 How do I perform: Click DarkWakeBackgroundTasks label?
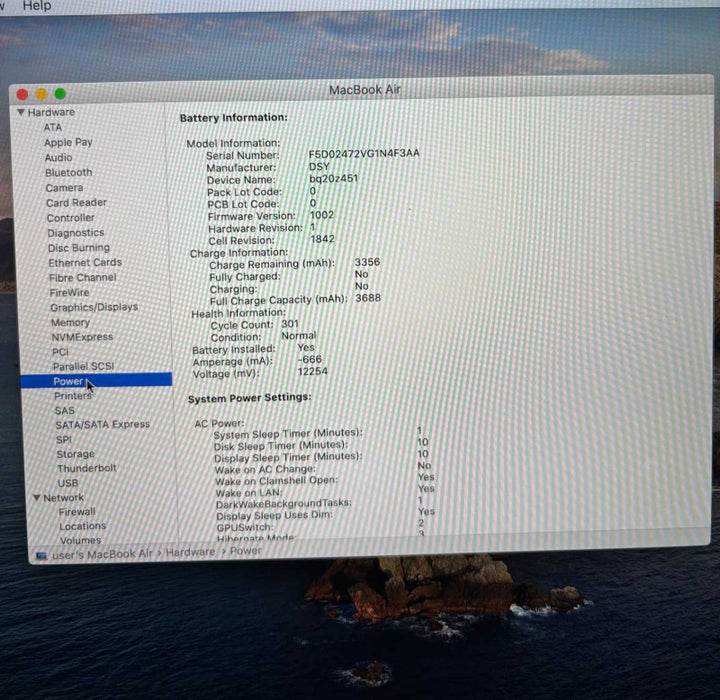[x=284, y=504]
